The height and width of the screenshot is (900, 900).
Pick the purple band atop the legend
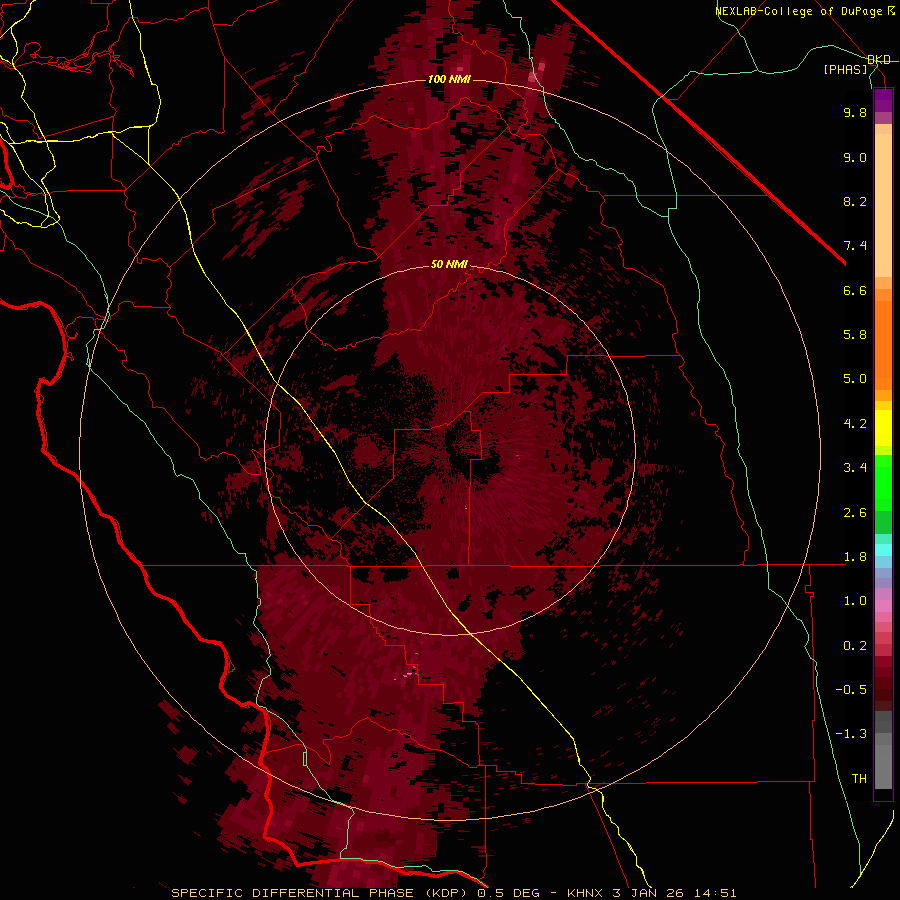tap(883, 100)
